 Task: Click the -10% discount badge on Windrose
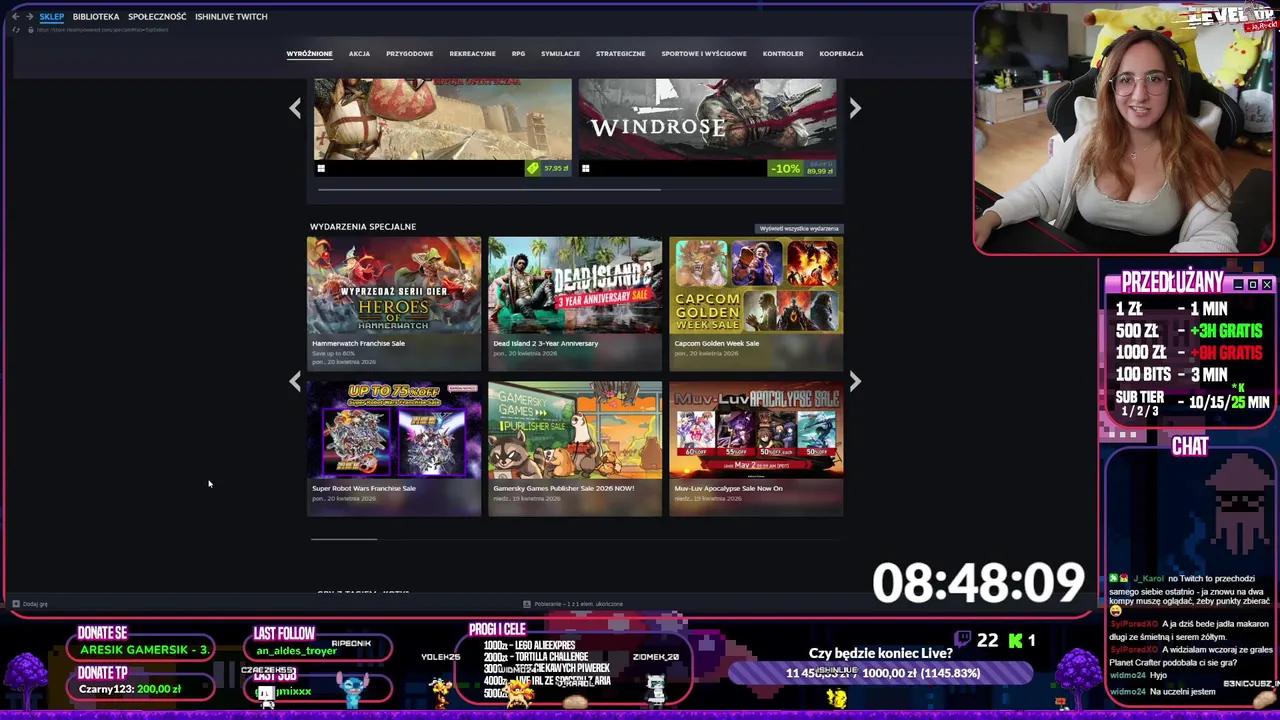[785, 168]
